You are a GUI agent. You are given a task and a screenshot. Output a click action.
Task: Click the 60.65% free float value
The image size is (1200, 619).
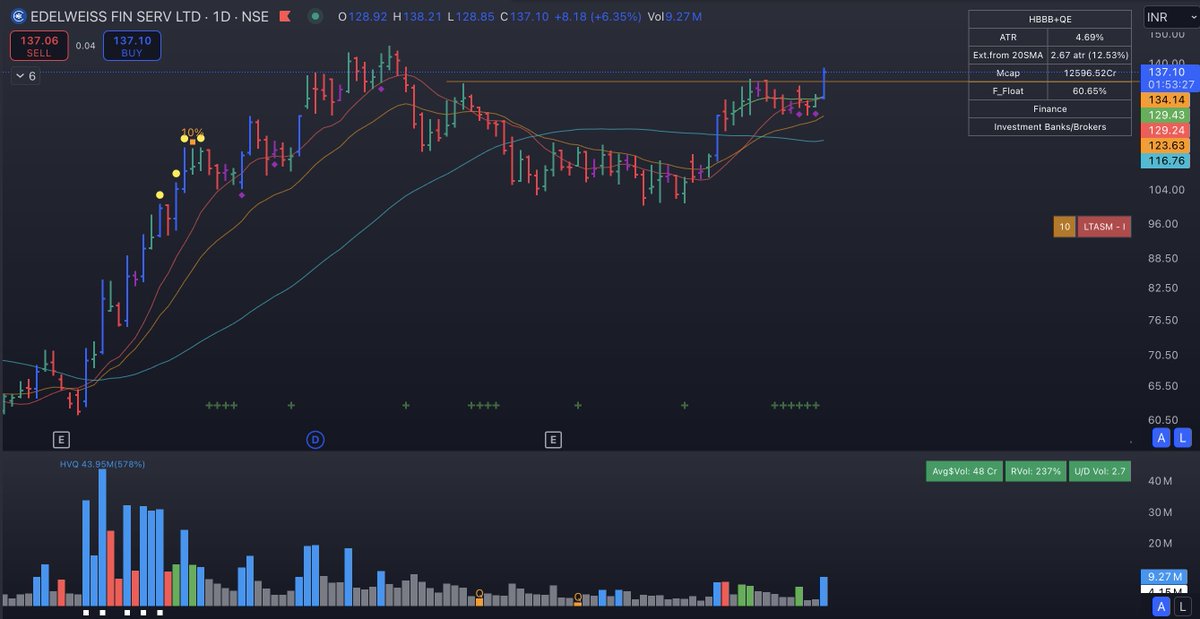coord(1090,91)
